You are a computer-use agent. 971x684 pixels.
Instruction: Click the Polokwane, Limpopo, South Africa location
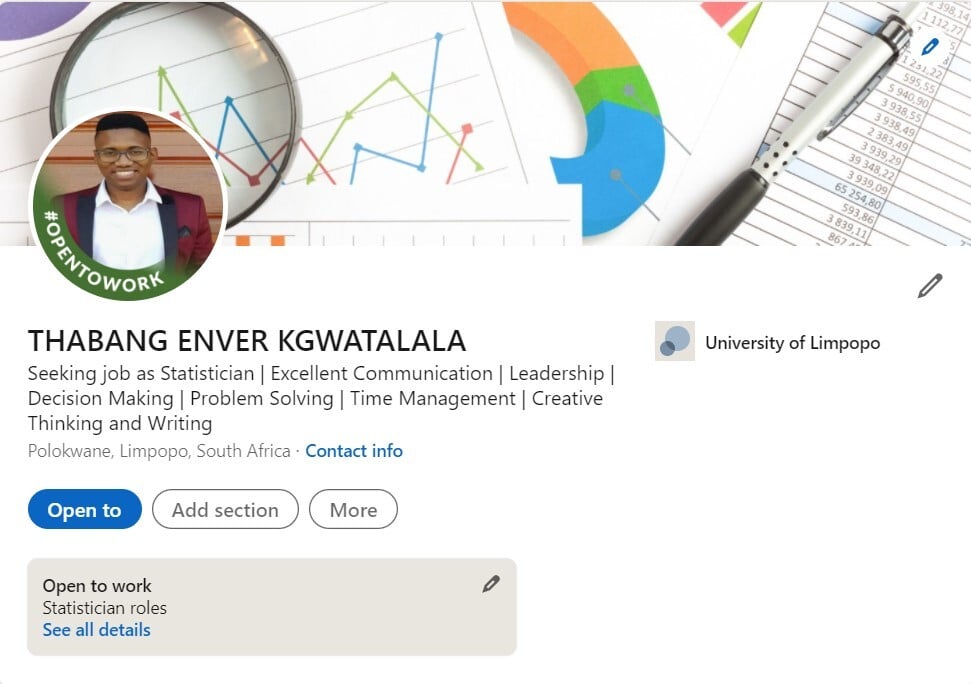159,451
